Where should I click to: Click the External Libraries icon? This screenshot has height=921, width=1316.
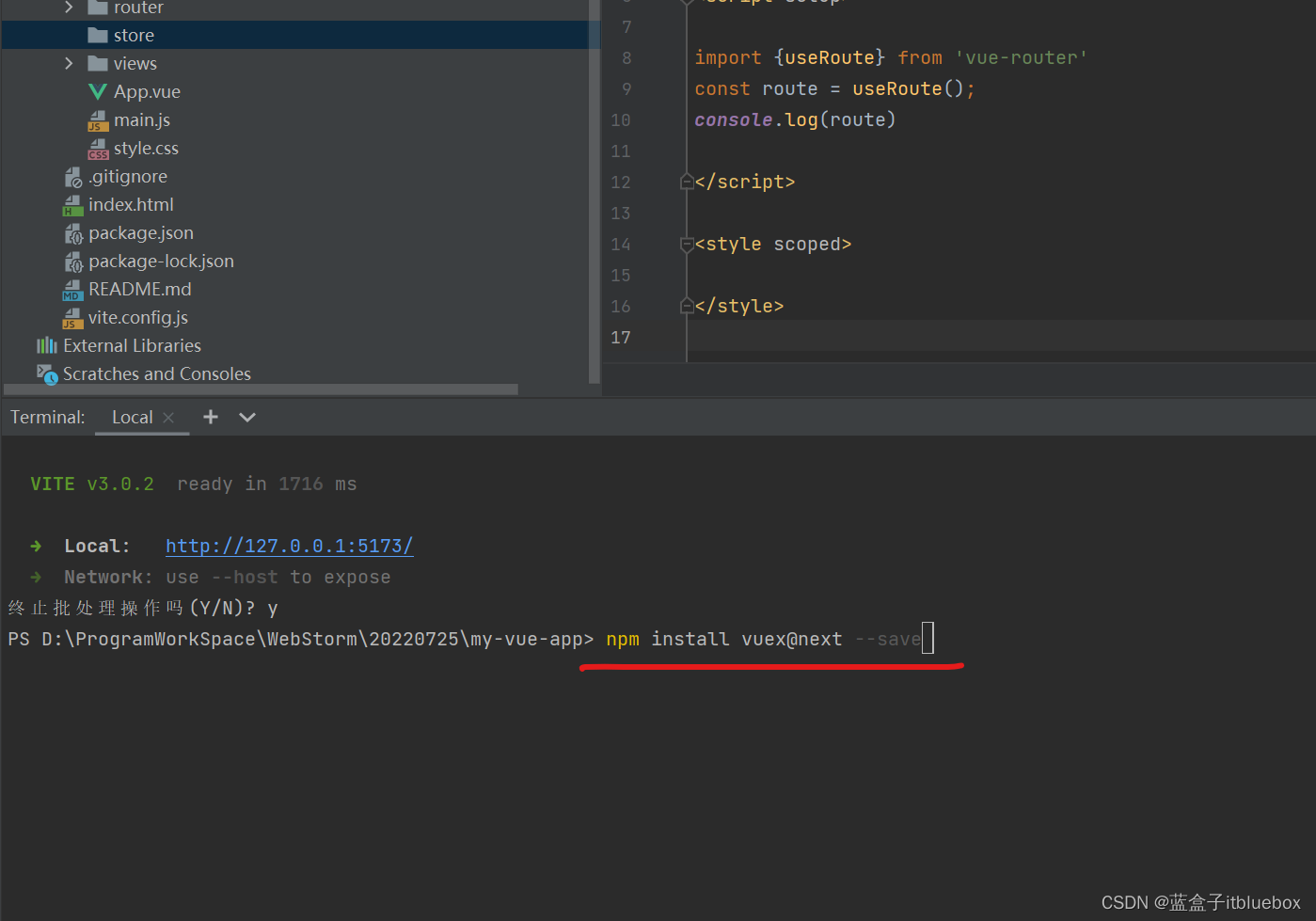(x=47, y=345)
